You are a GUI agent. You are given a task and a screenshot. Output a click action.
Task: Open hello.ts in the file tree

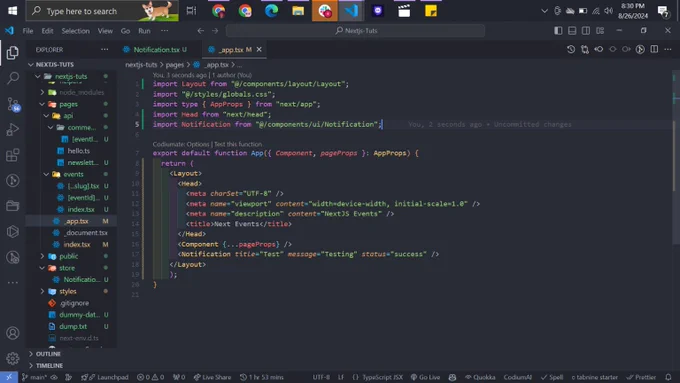click(x=78, y=151)
